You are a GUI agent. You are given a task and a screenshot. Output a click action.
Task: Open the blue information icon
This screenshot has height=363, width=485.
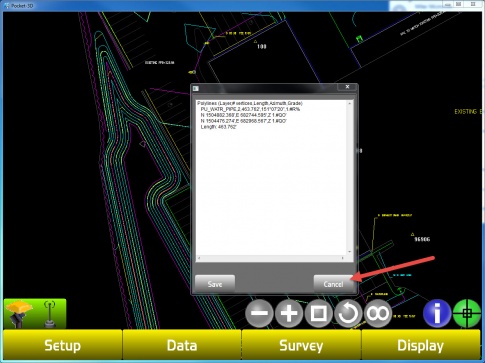click(x=437, y=313)
